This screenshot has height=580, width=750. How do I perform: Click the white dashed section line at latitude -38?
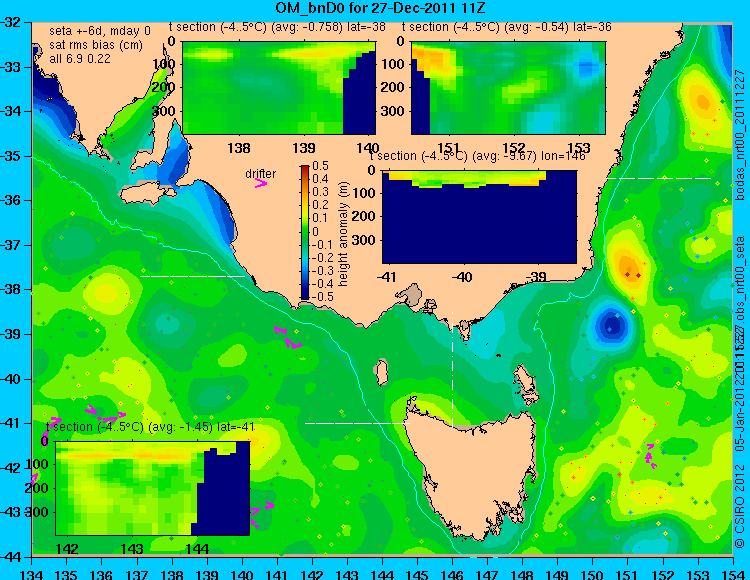tap(192, 276)
